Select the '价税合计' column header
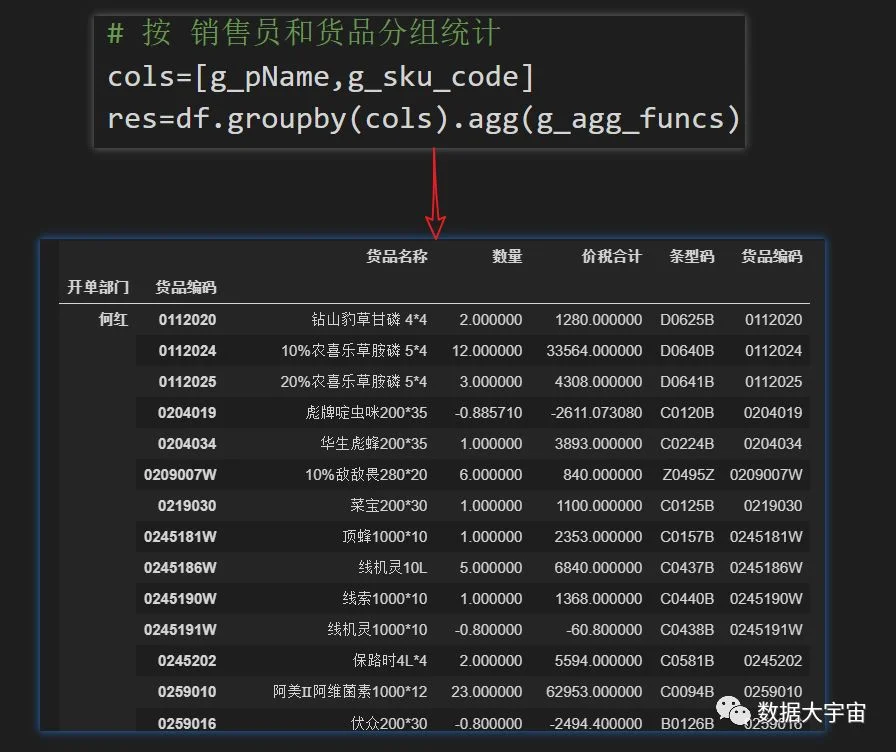Viewport: 896px width, 752px height. (x=611, y=256)
